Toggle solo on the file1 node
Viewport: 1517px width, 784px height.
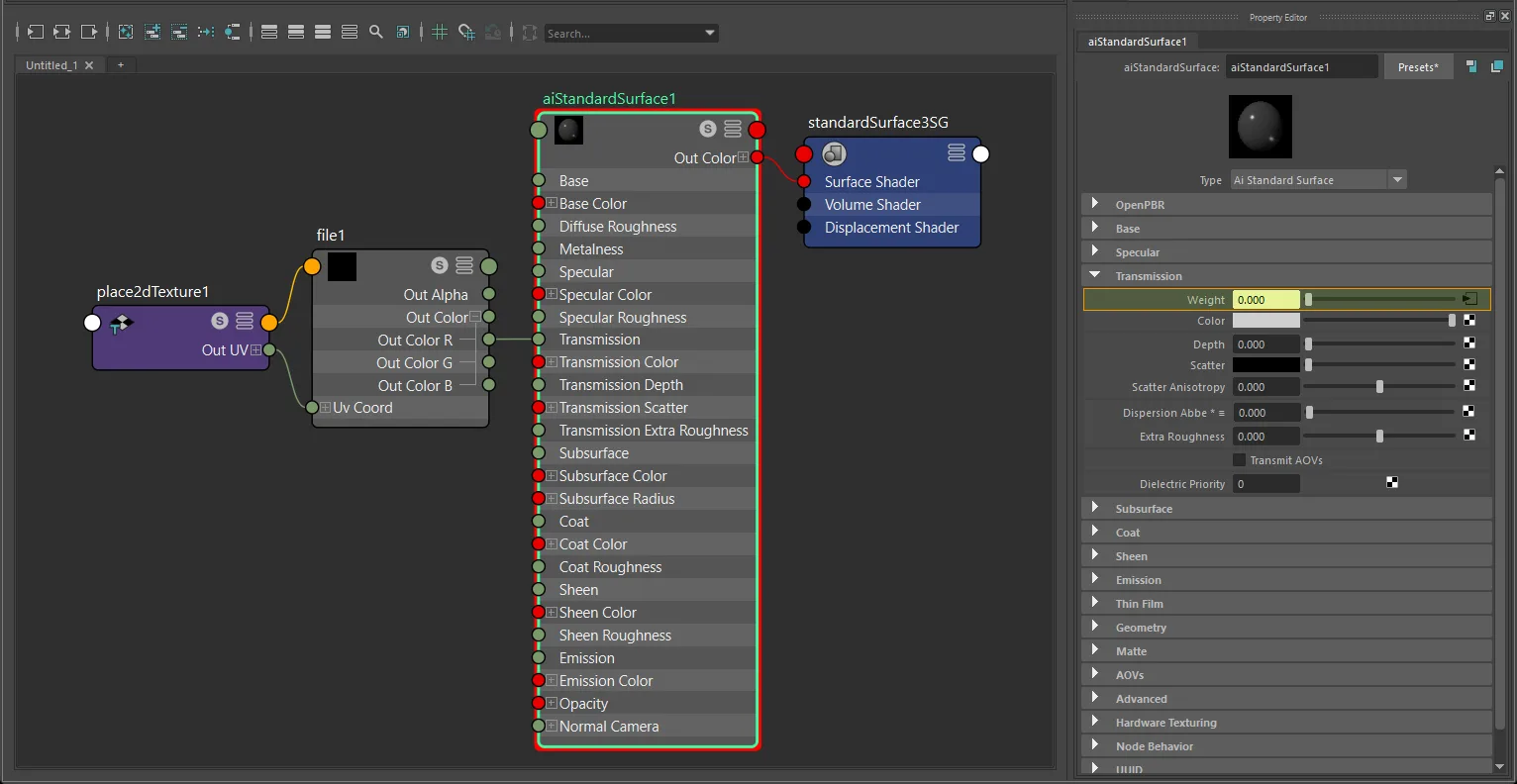coord(440,265)
